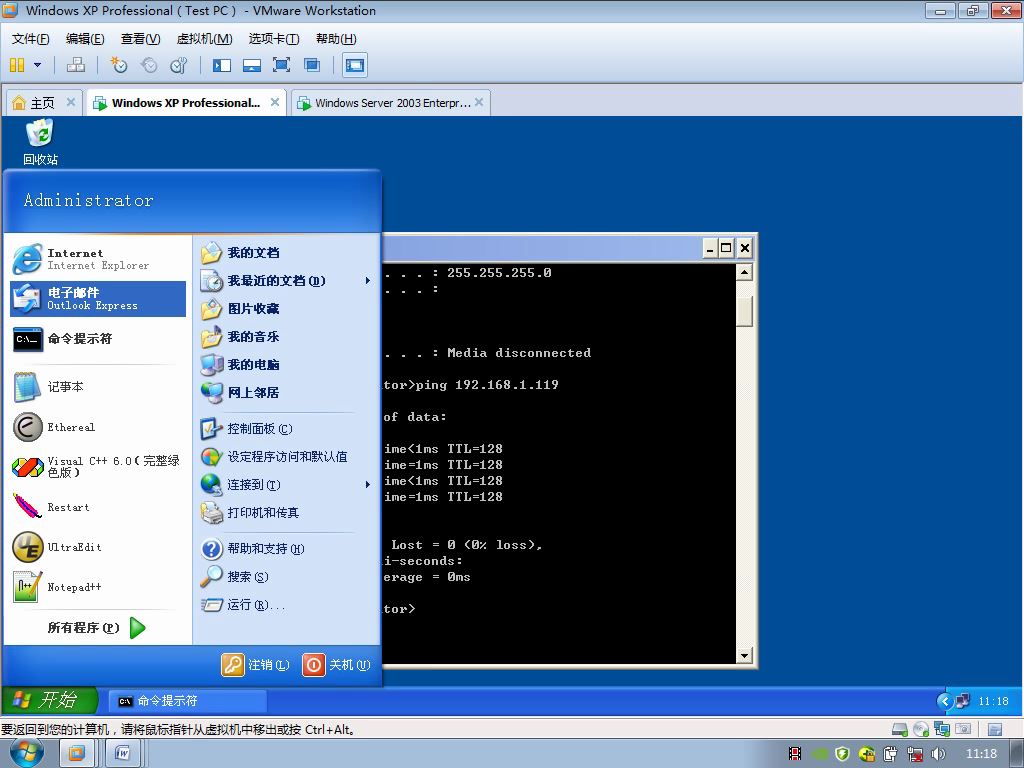Click the XP 开始 start button

point(50,700)
